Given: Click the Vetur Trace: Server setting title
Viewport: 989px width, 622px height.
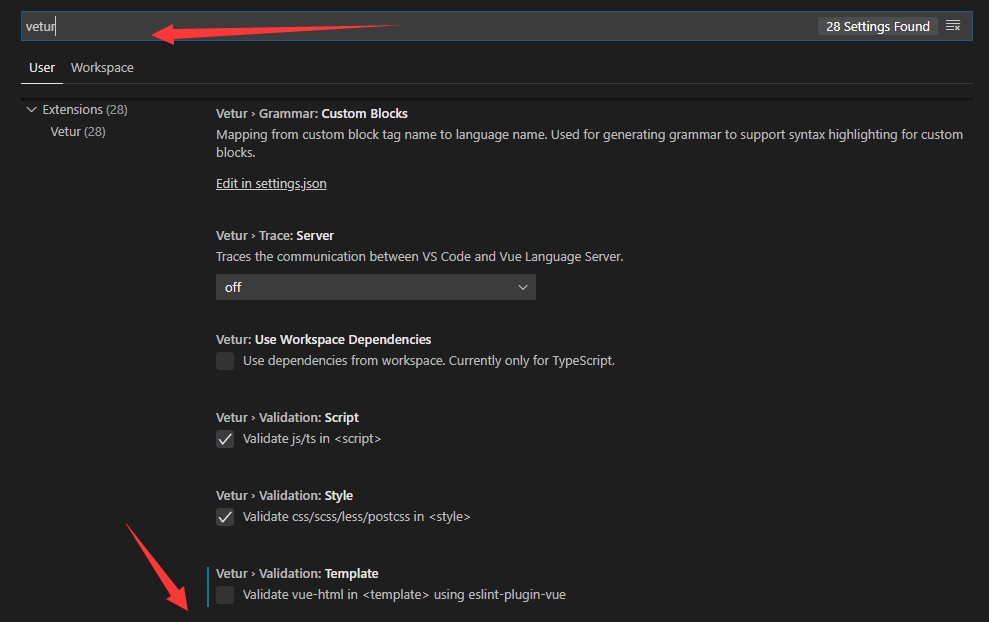Looking at the screenshot, I should pyautogui.click(x=273, y=235).
